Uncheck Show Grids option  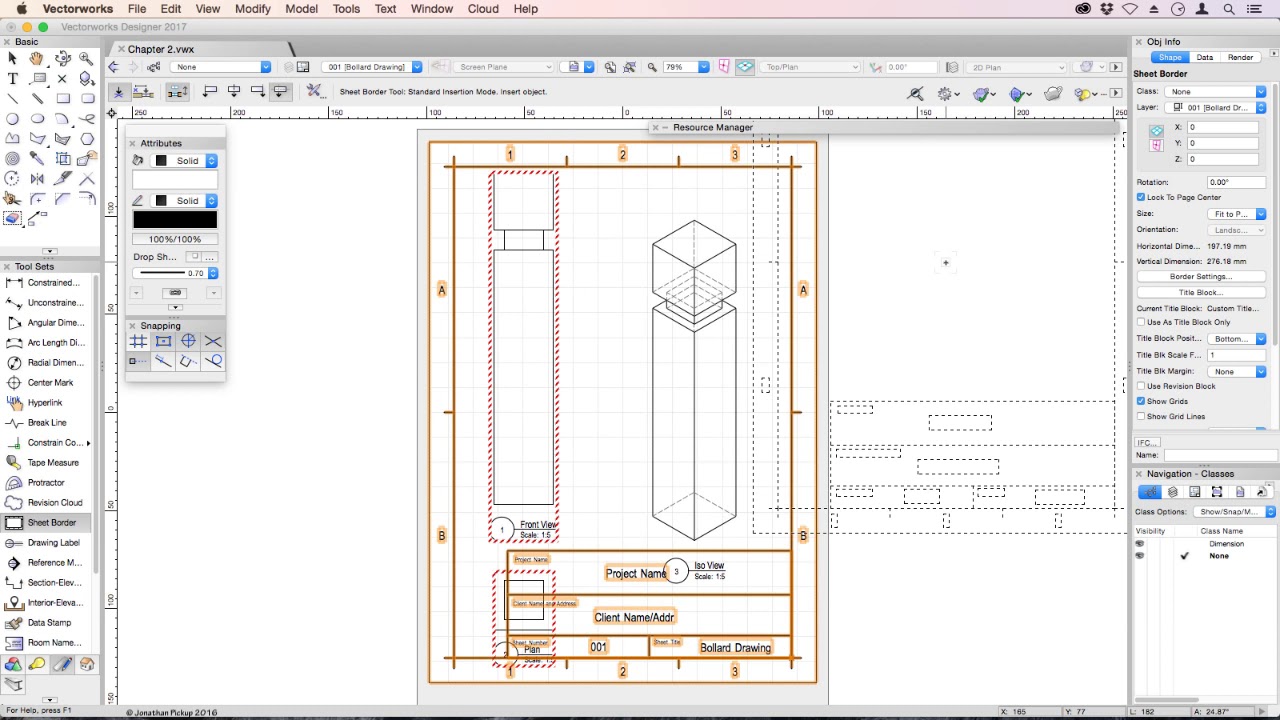tap(1141, 401)
